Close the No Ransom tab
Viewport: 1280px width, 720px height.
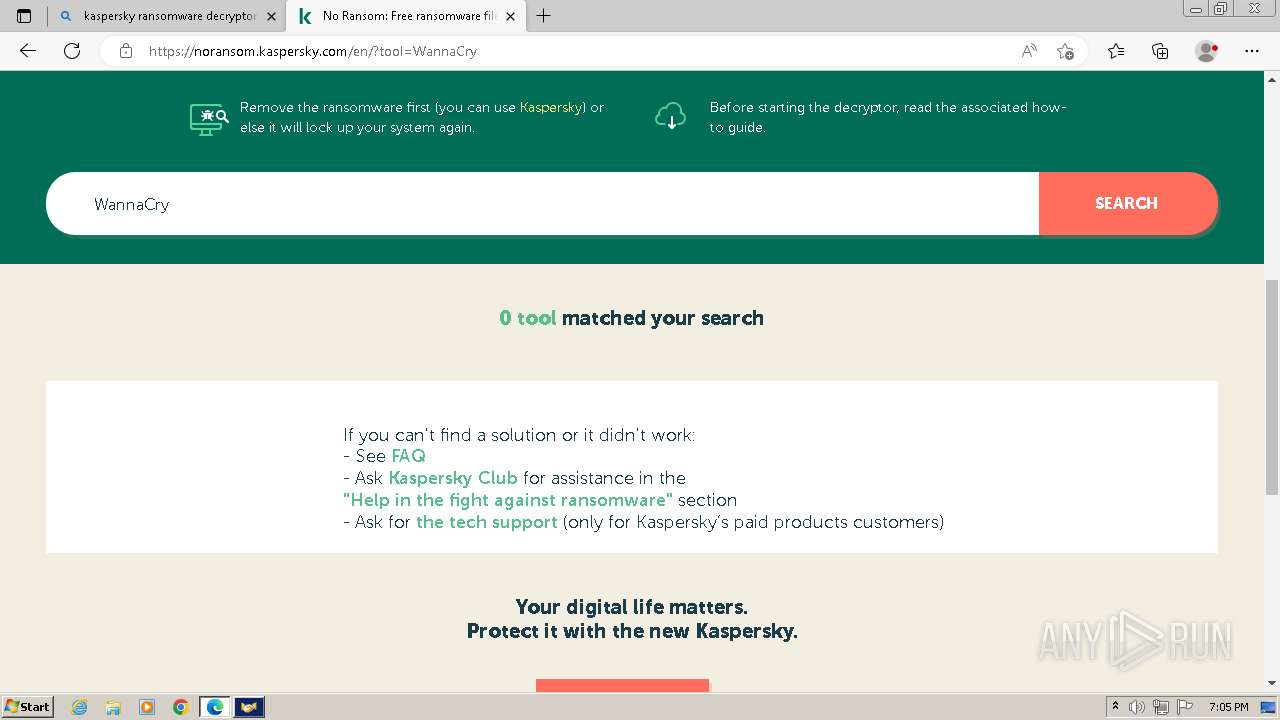coord(510,16)
